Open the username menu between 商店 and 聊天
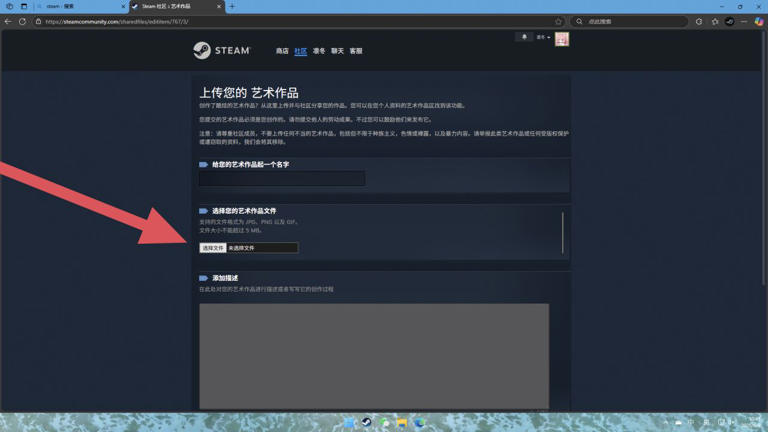Screen dimensions: 768x432 tap(319, 51)
